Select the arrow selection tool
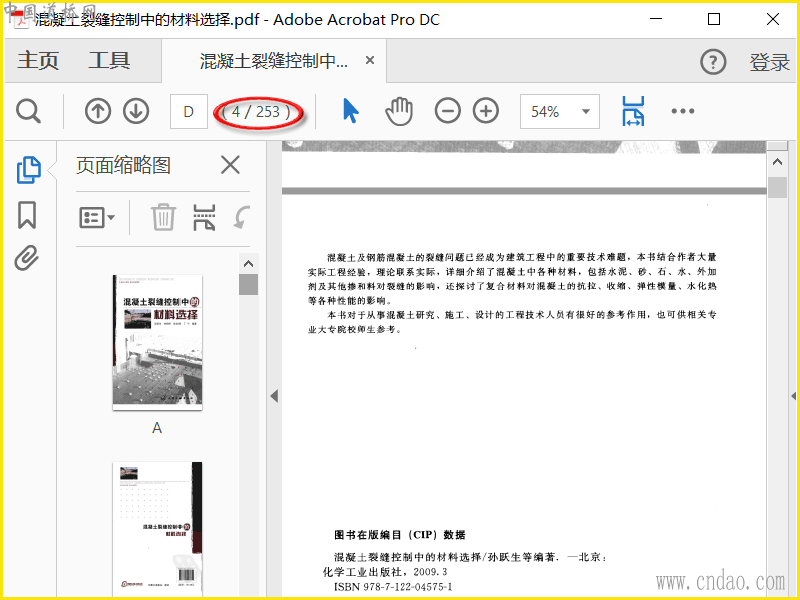 coord(351,111)
